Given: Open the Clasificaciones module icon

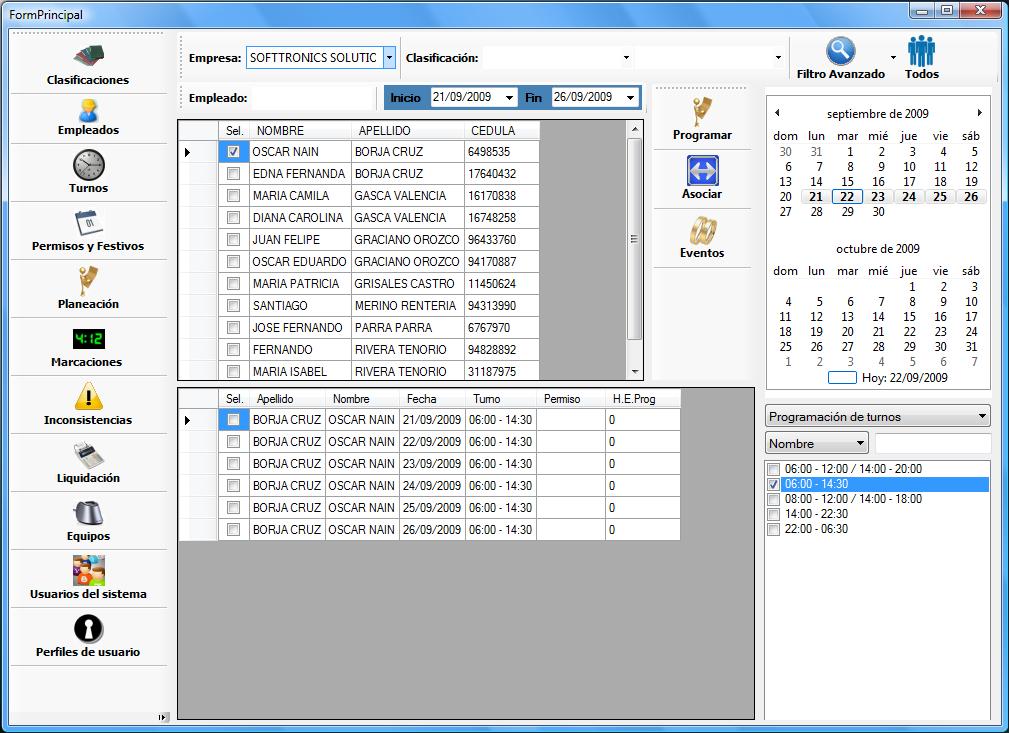Looking at the screenshot, I should coord(88,56).
